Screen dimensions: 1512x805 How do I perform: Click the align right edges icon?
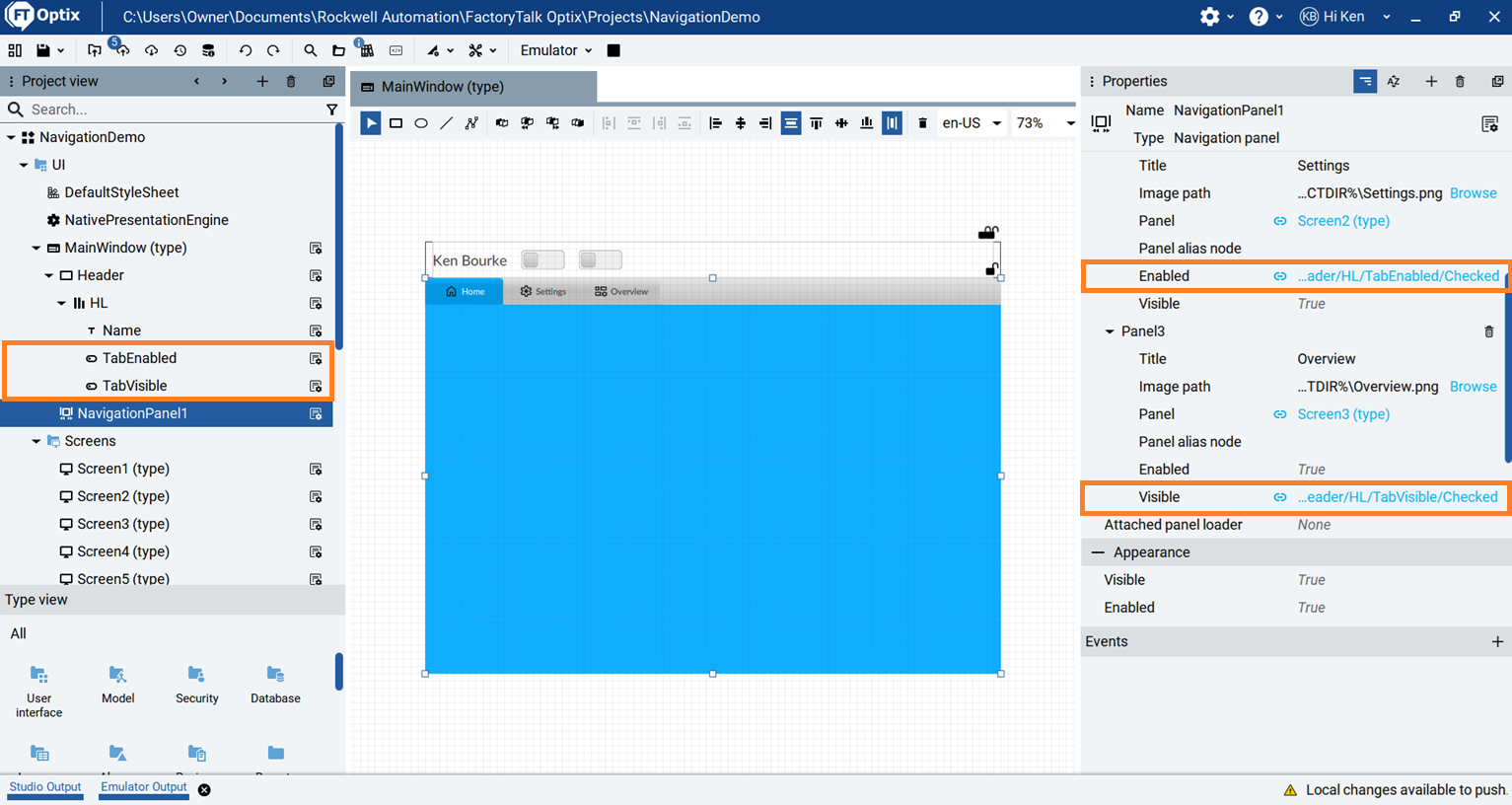(765, 123)
